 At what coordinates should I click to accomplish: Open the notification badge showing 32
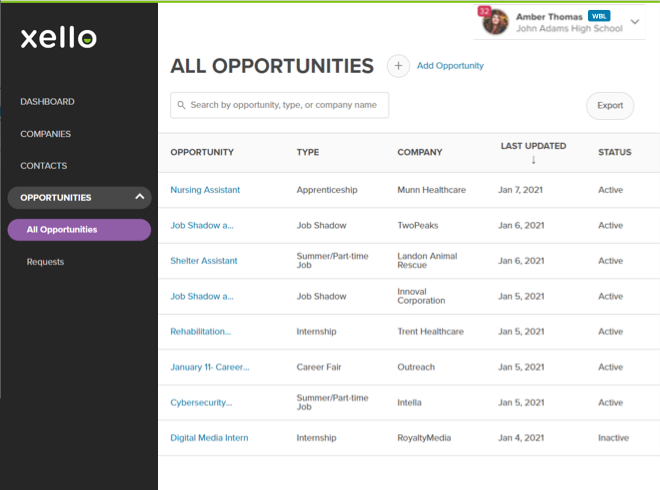pyautogui.click(x=484, y=11)
